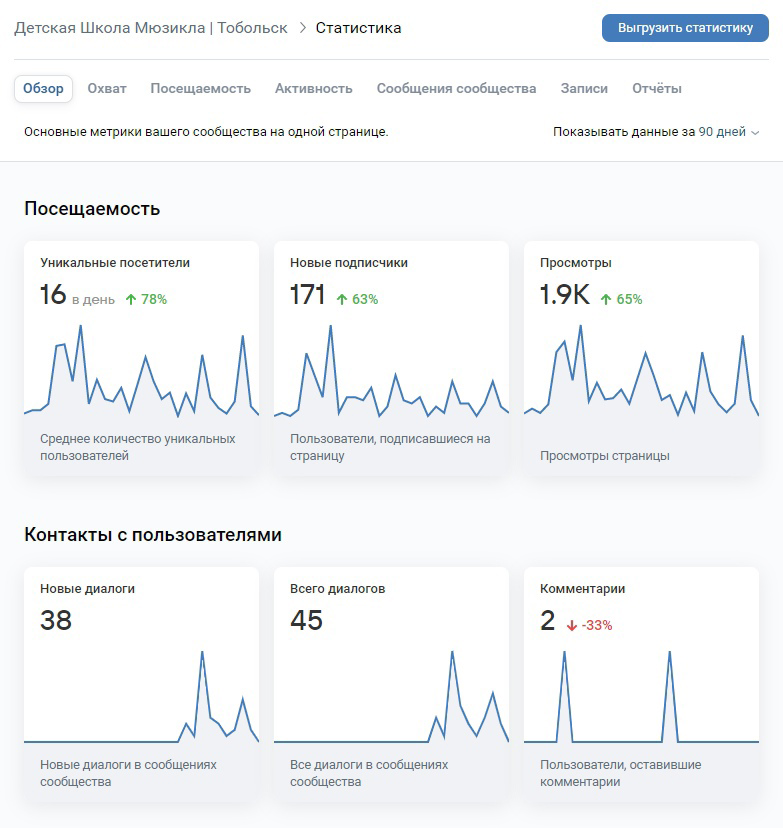This screenshot has height=828, width=783.
Task: Open the Записи tab
Action: (584, 88)
